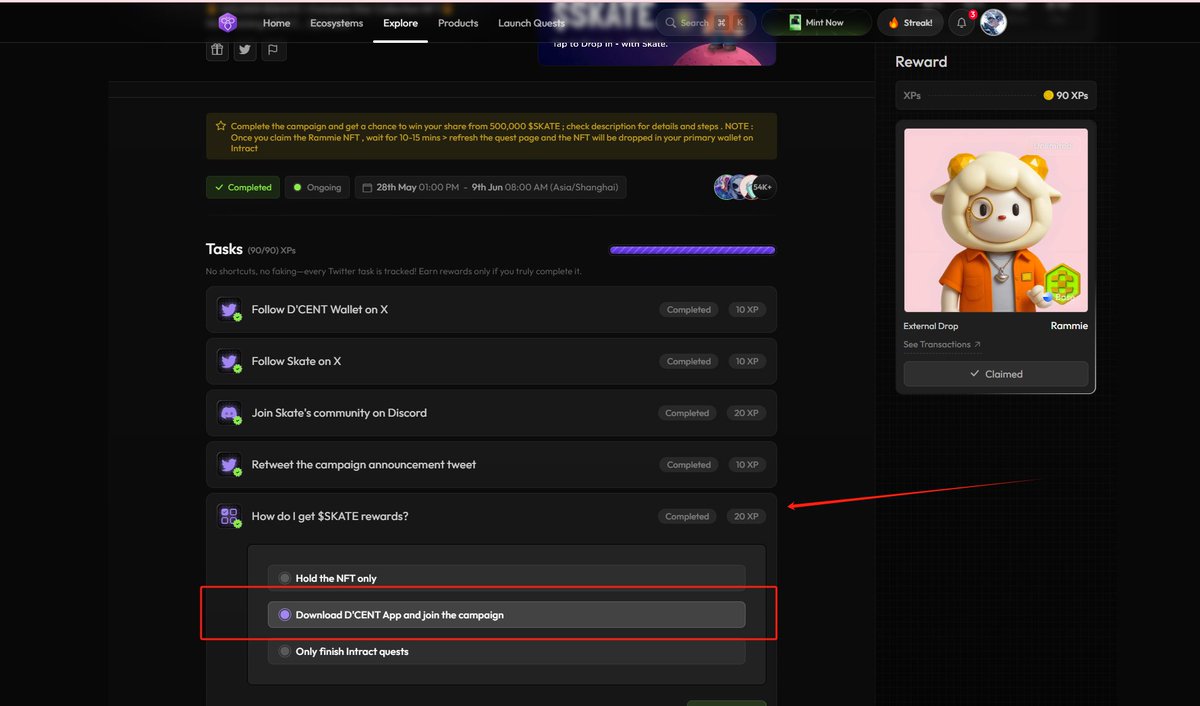Click the Completed badge on Follow Skate
The height and width of the screenshot is (706, 1200).
[x=689, y=361]
